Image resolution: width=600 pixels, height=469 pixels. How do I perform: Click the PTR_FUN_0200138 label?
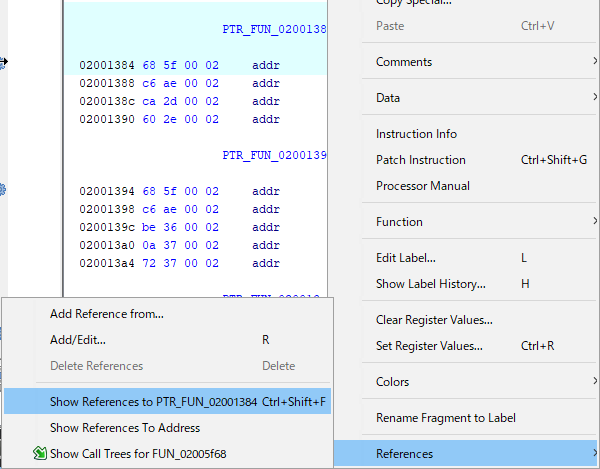pos(274,29)
